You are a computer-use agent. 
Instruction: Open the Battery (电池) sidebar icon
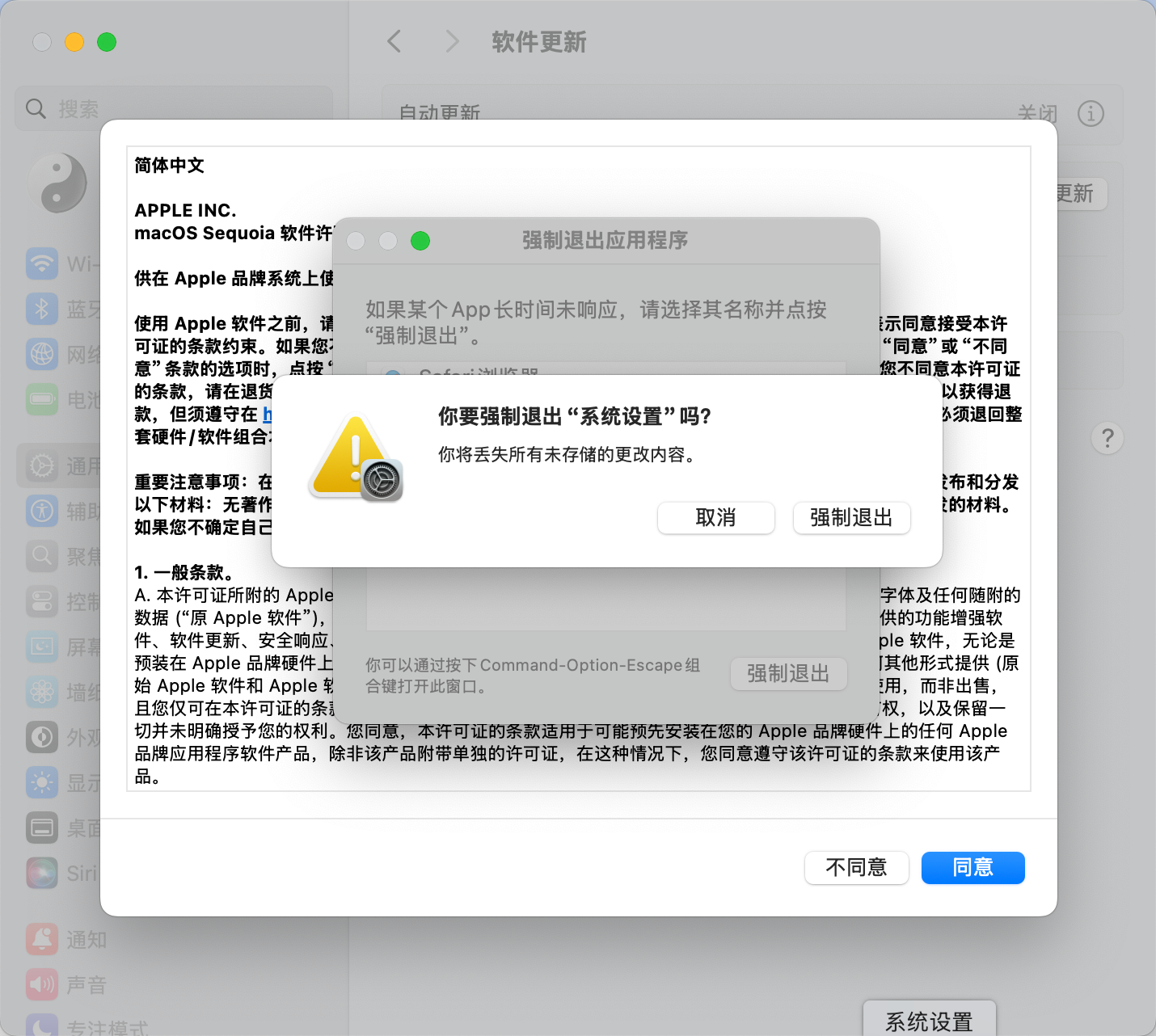[42, 399]
